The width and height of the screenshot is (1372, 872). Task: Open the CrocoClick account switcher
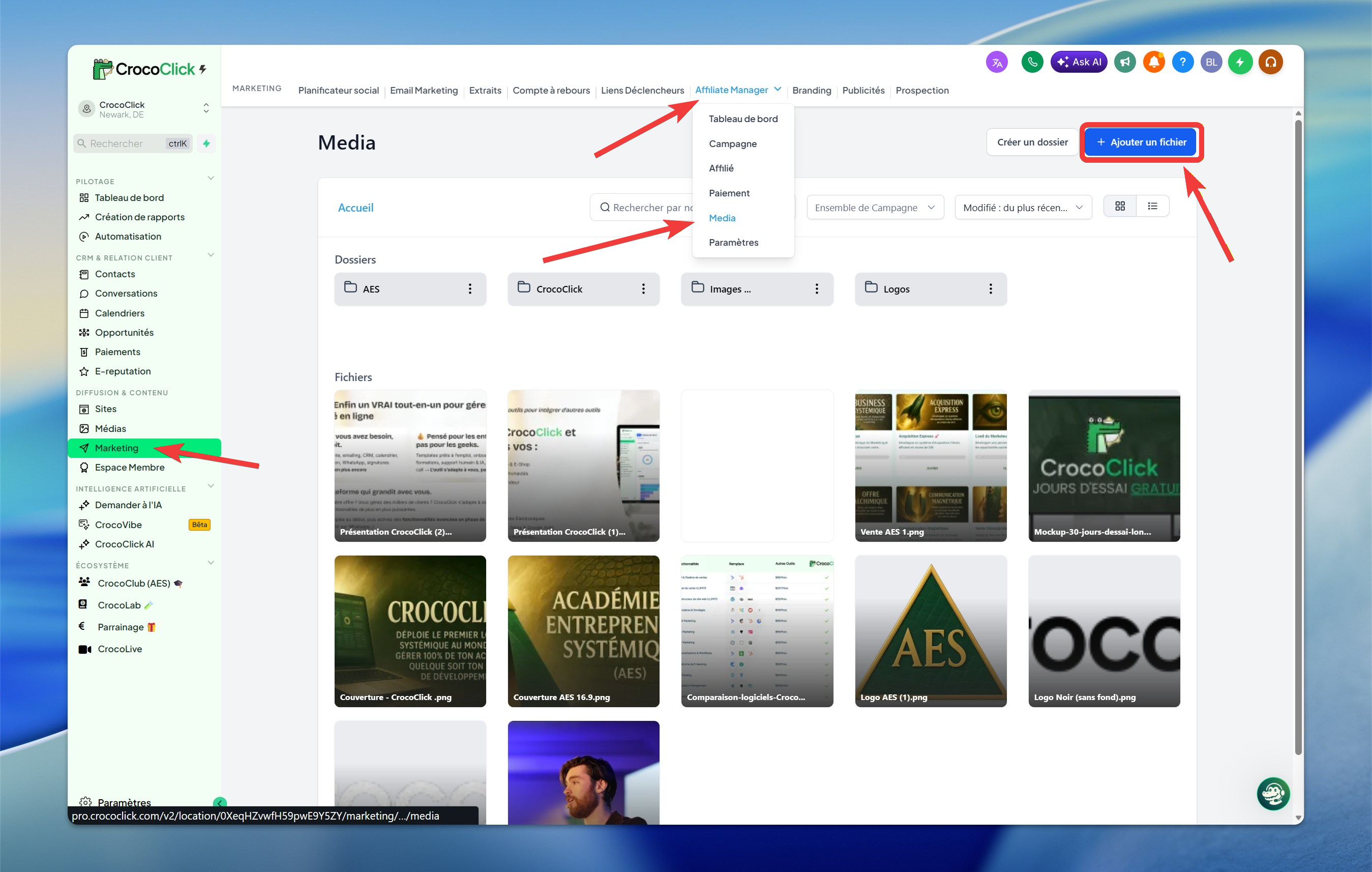(x=144, y=109)
